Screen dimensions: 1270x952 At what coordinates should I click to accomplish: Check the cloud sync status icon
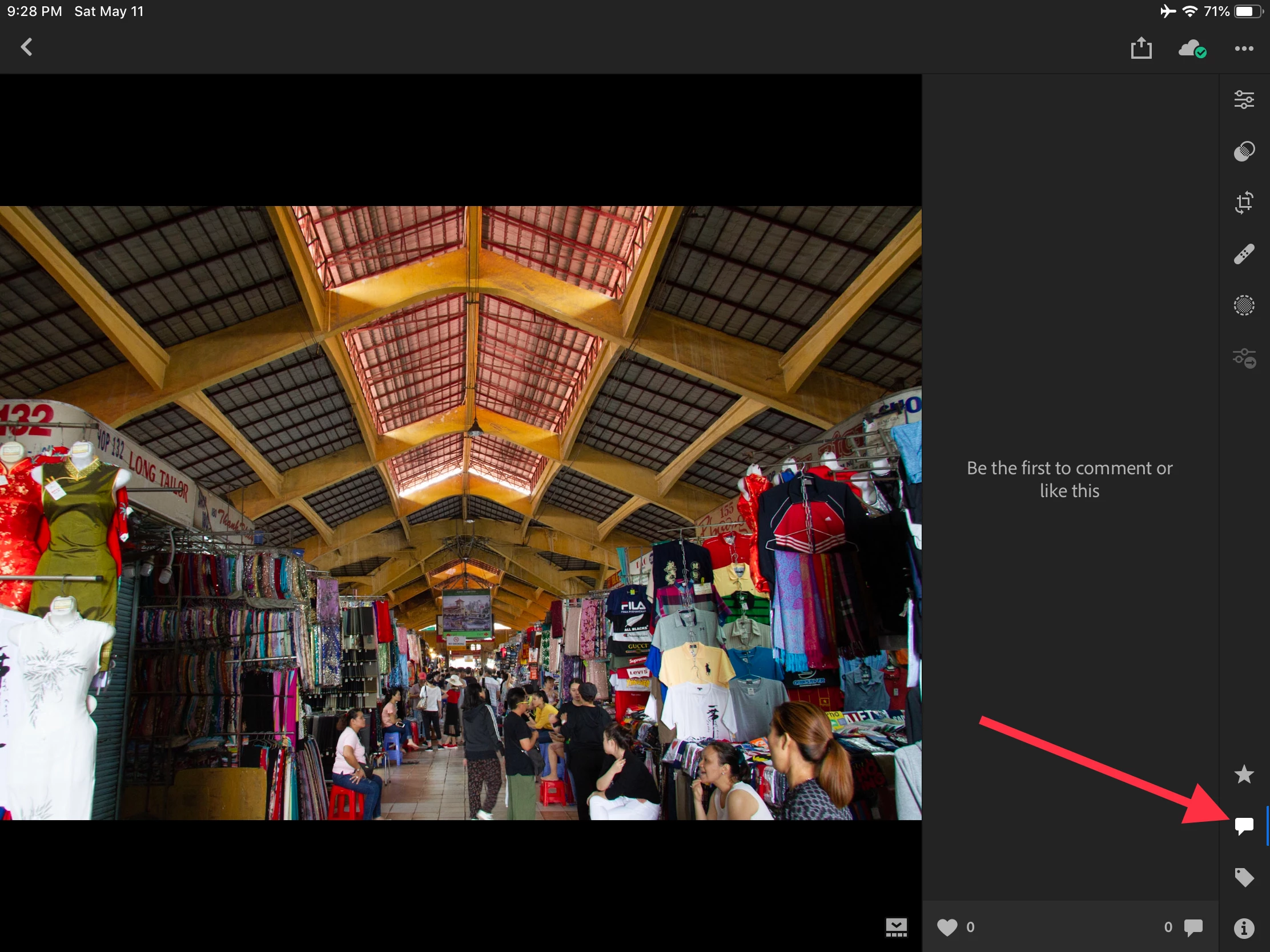[1192, 49]
